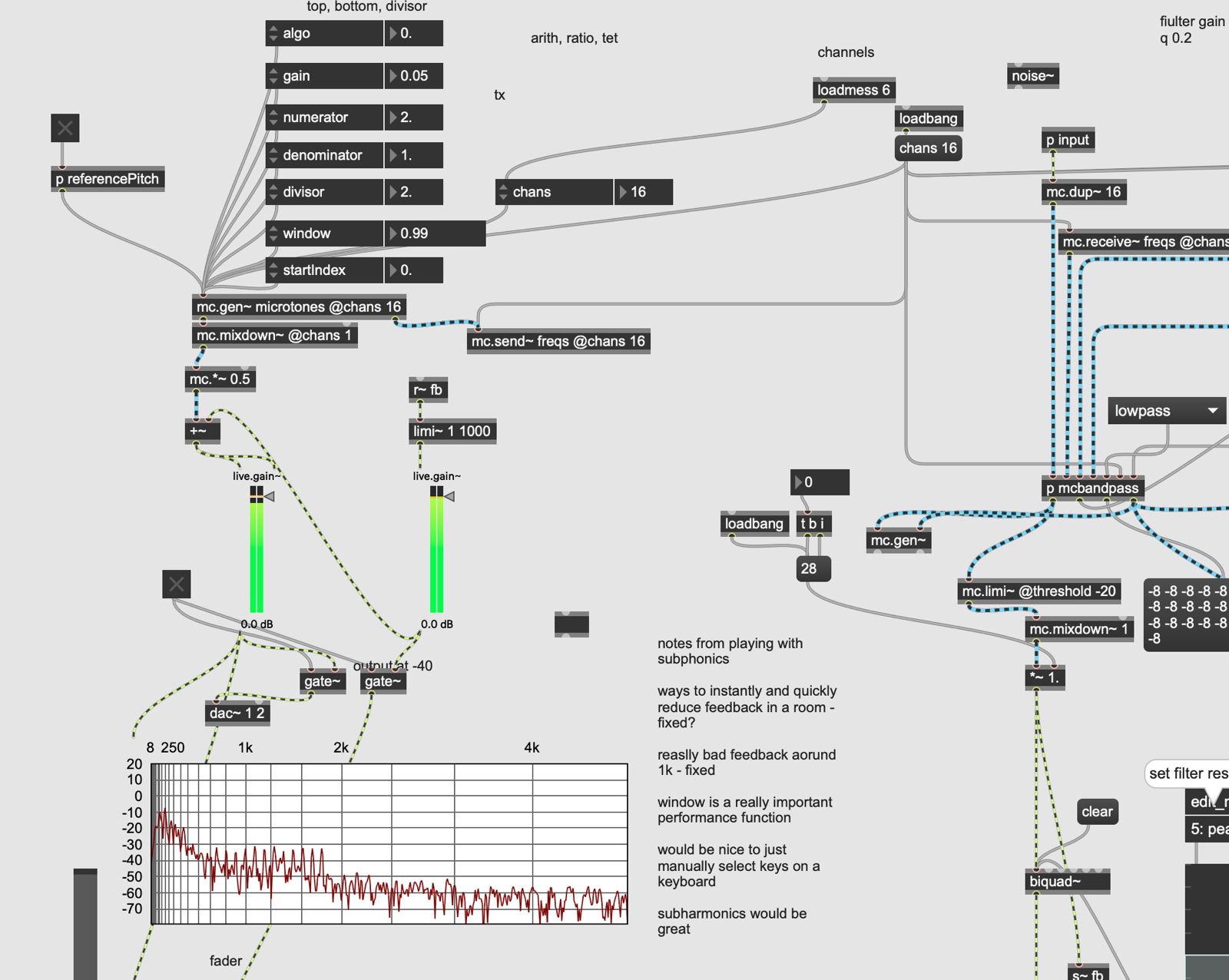This screenshot has width=1229, height=980.
Task: Select the mc.limi~ @threshold -20 object
Action: [1039, 591]
